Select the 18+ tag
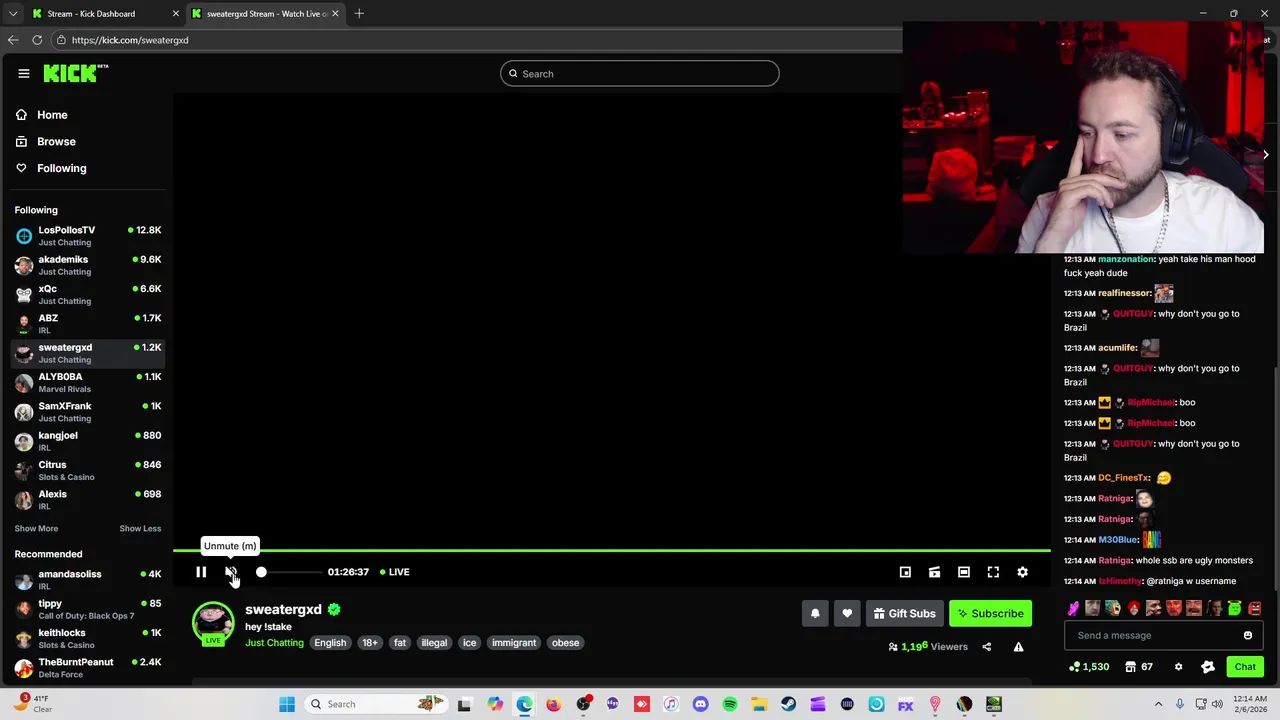Image resolution: width=1280 pixels, height=720 pixels. tap(370, 643)
